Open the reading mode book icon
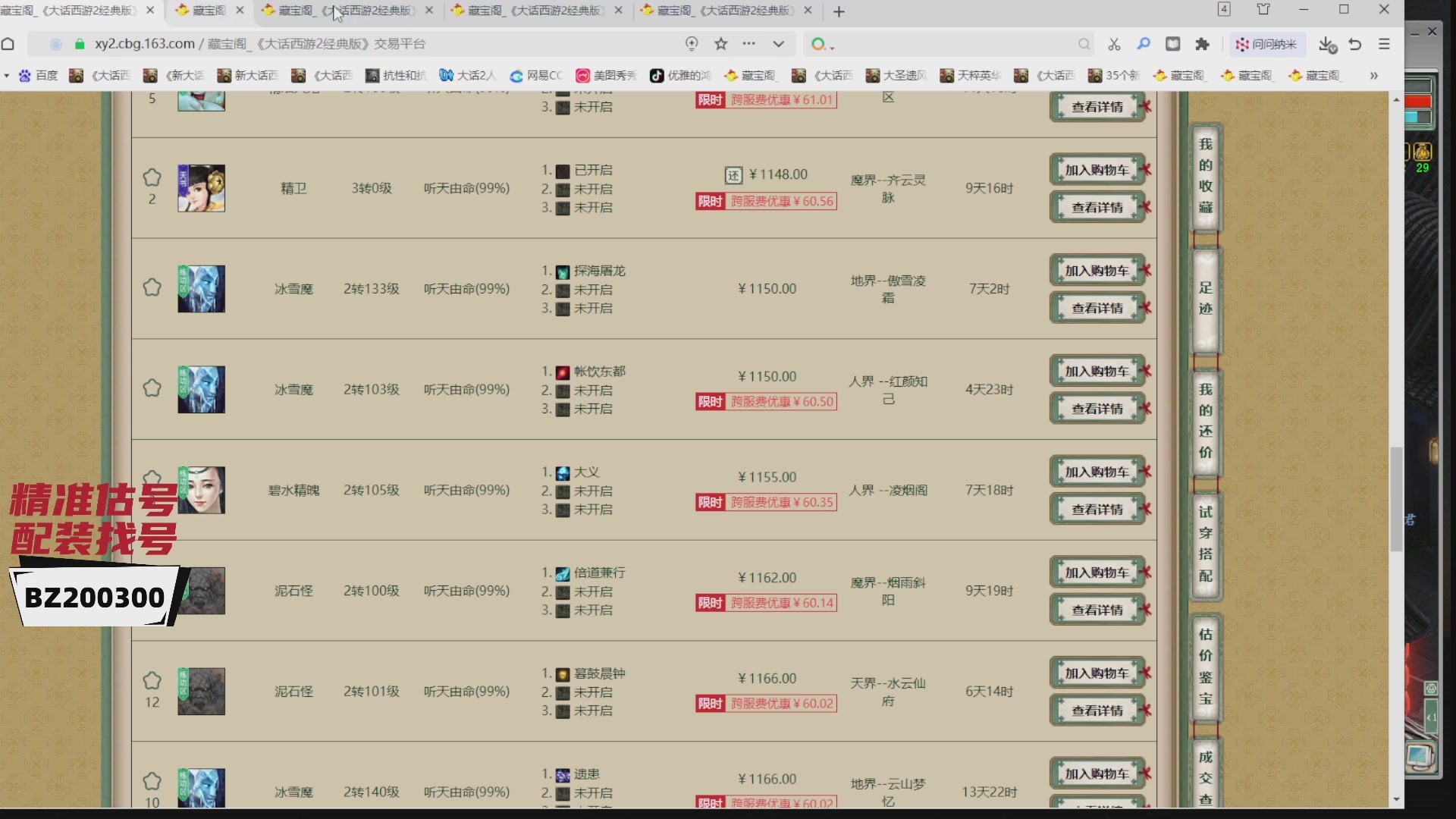 [1173, 44]
